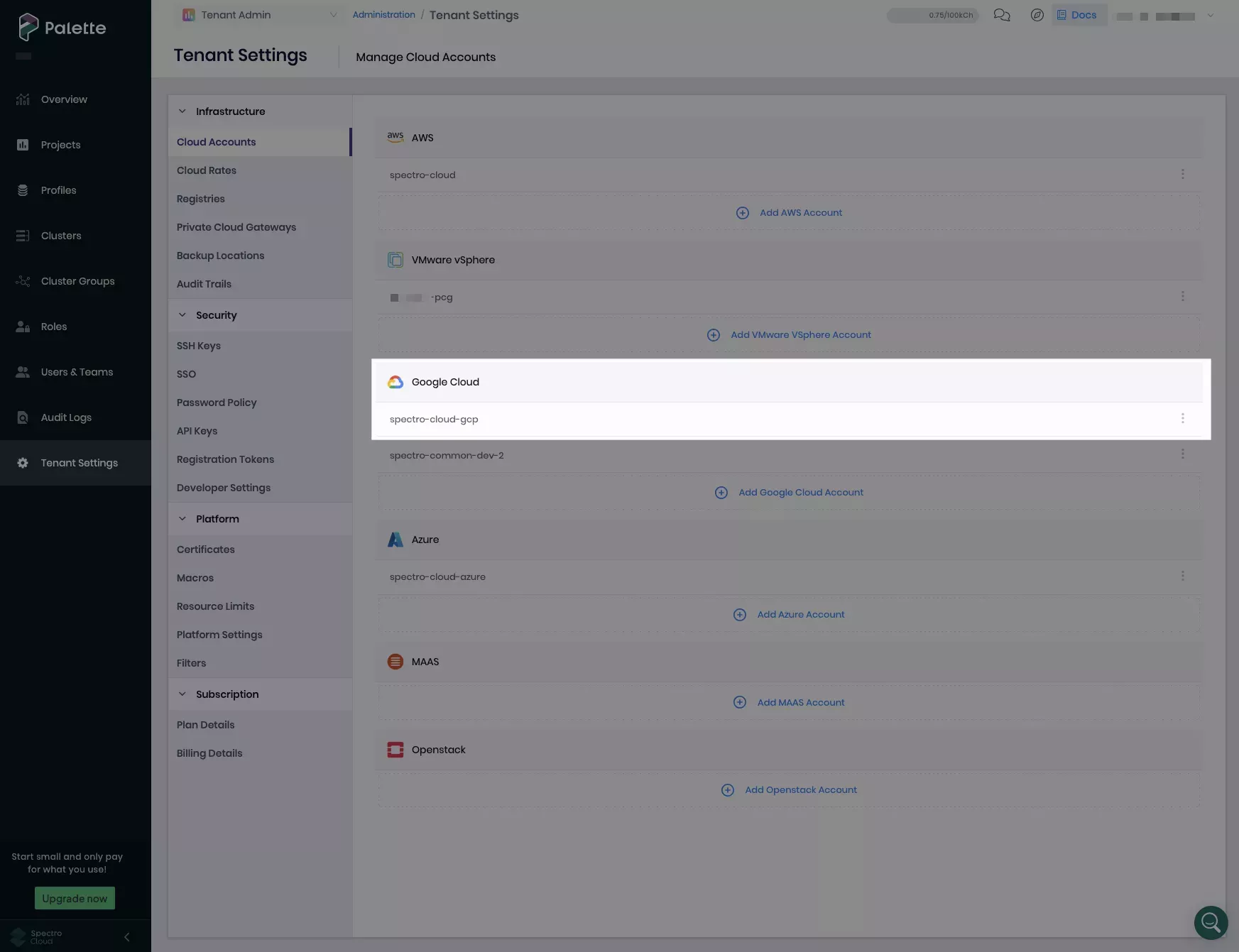Open search with the magnifier icon
This screenshot has height=952, width=1239.
click(1211, 922)
